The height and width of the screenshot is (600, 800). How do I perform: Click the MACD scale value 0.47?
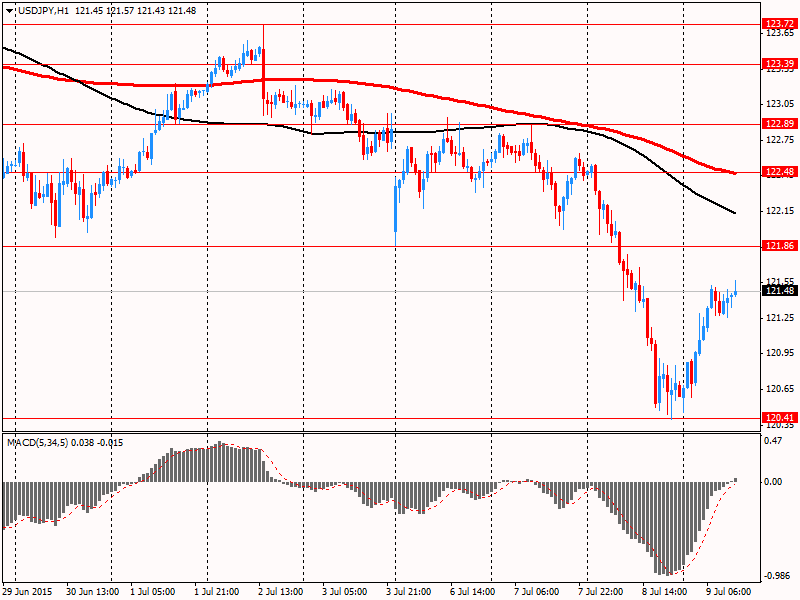[774, 440]
